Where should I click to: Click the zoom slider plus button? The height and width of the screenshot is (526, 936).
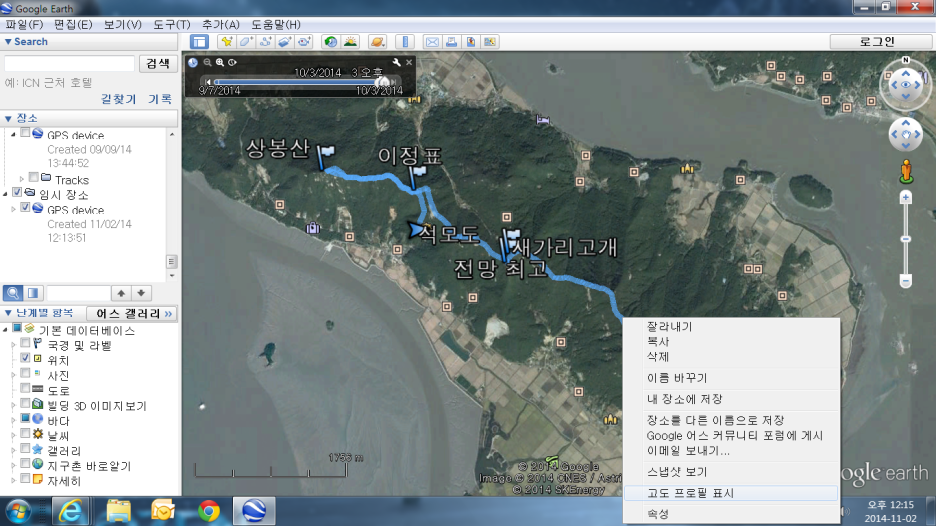point(906,198)
